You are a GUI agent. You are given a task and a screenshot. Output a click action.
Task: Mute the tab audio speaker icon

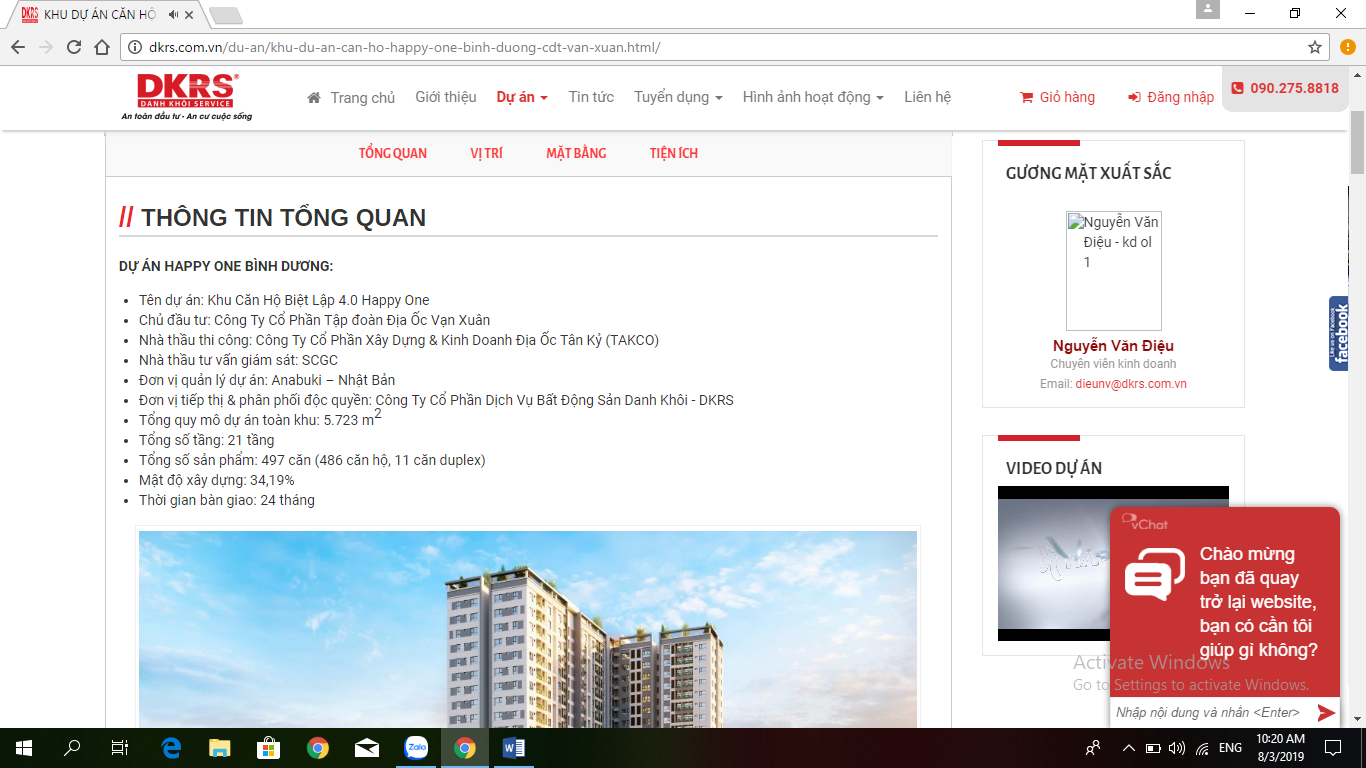pyautogui.click(x=174, y=14)
